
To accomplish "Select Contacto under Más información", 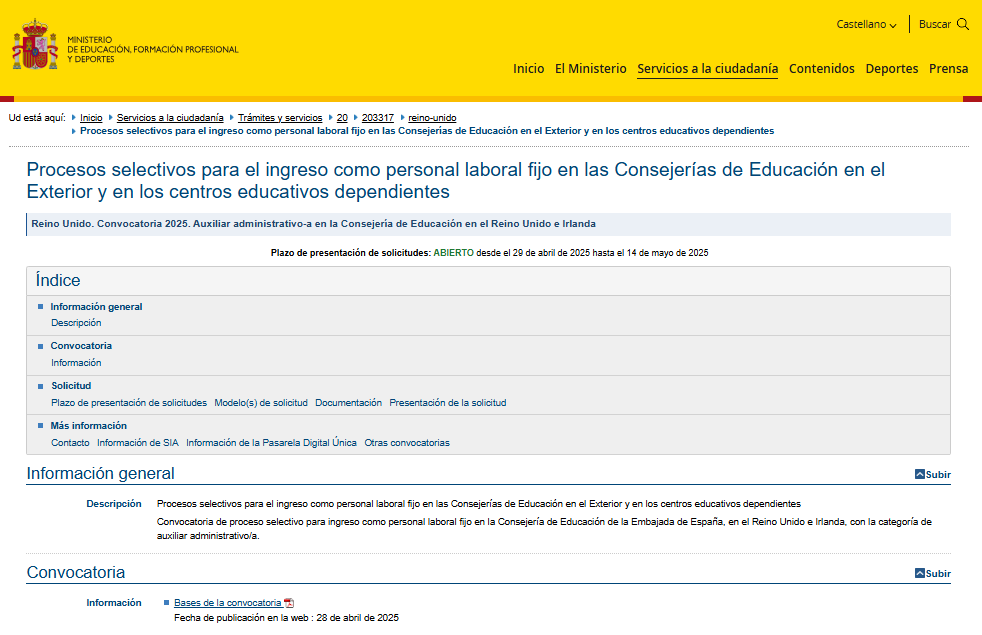I will click(69, 442).
